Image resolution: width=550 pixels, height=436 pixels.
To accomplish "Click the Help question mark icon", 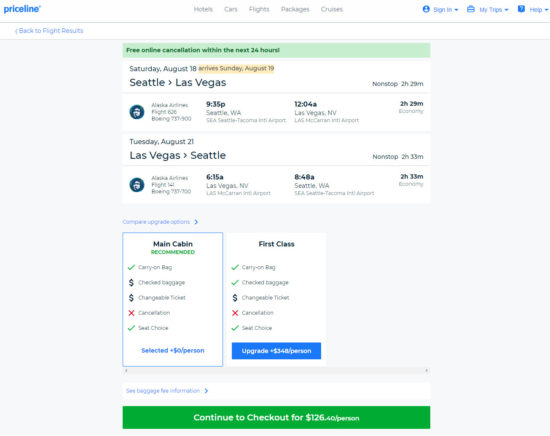I will [521, 9].
